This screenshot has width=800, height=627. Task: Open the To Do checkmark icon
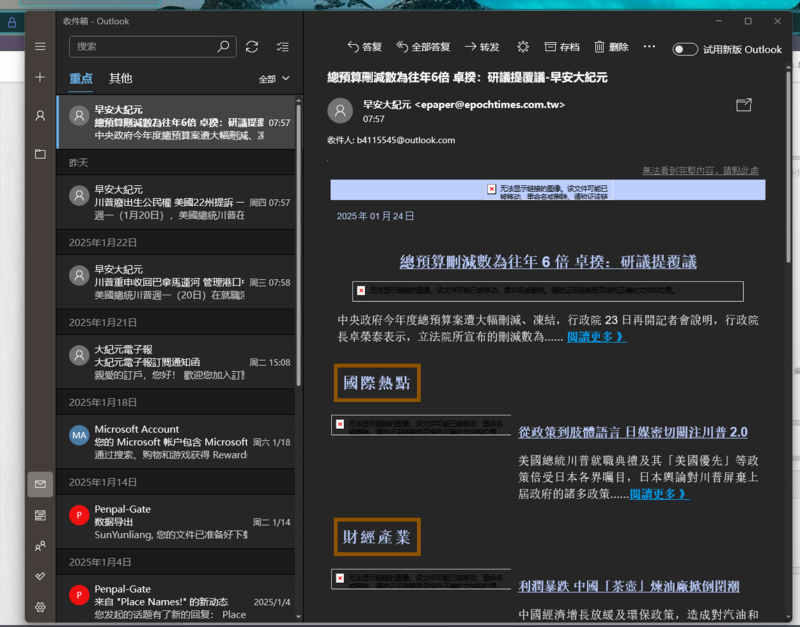40,576
